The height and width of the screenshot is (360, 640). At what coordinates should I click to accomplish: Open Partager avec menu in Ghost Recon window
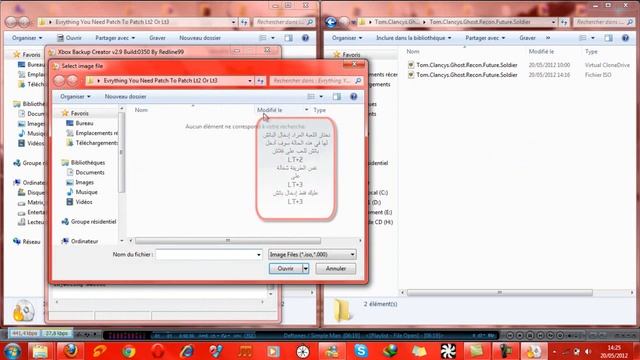pos(485,38)
